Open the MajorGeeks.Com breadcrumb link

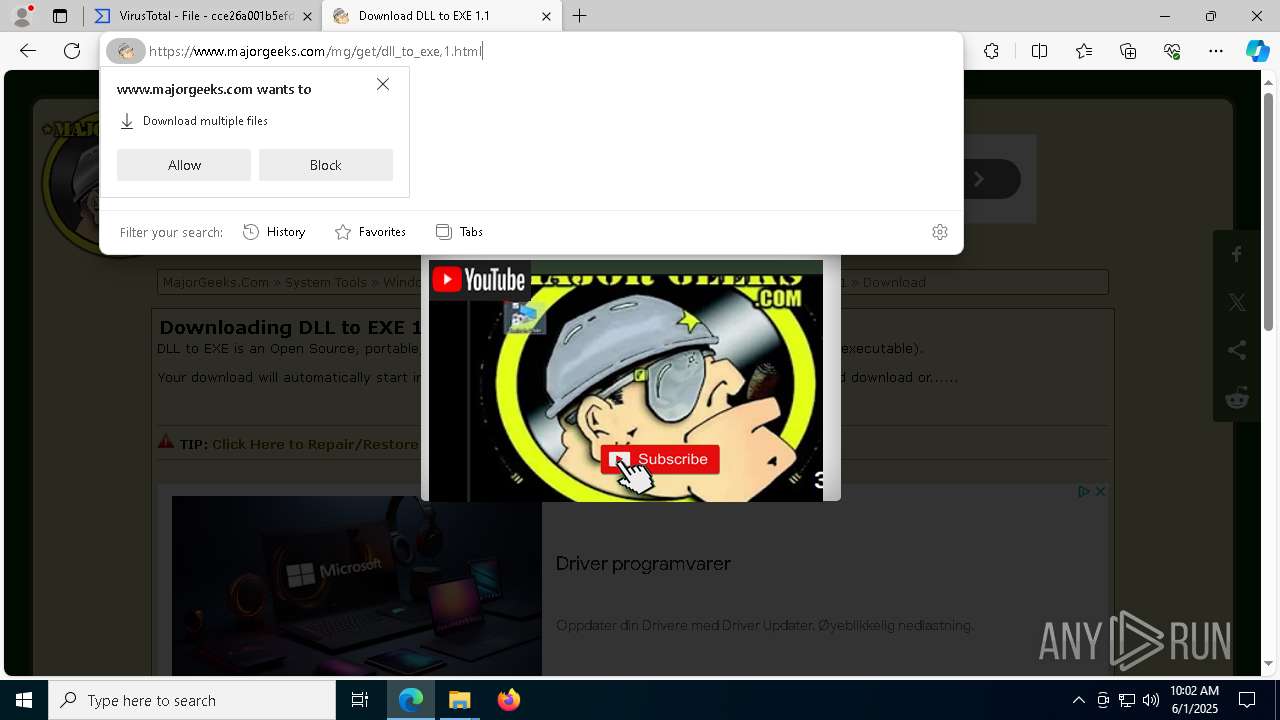216,282
